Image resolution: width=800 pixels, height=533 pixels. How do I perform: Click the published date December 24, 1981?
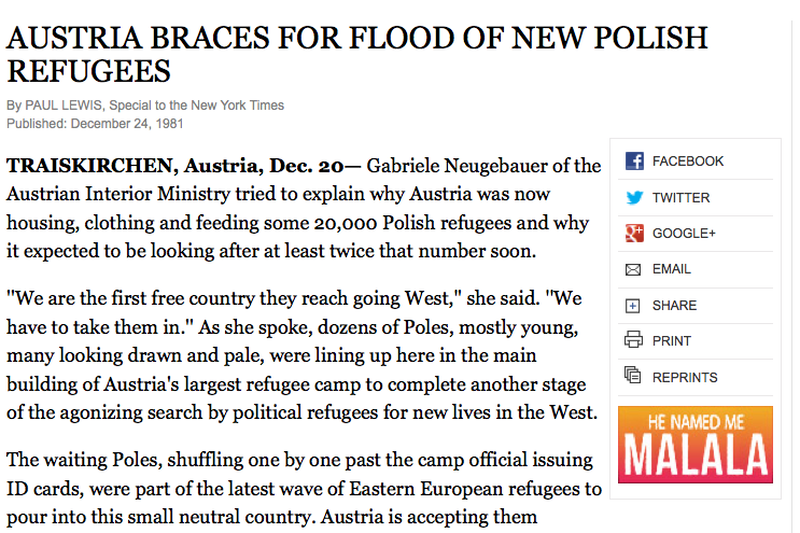click(127, 123)
